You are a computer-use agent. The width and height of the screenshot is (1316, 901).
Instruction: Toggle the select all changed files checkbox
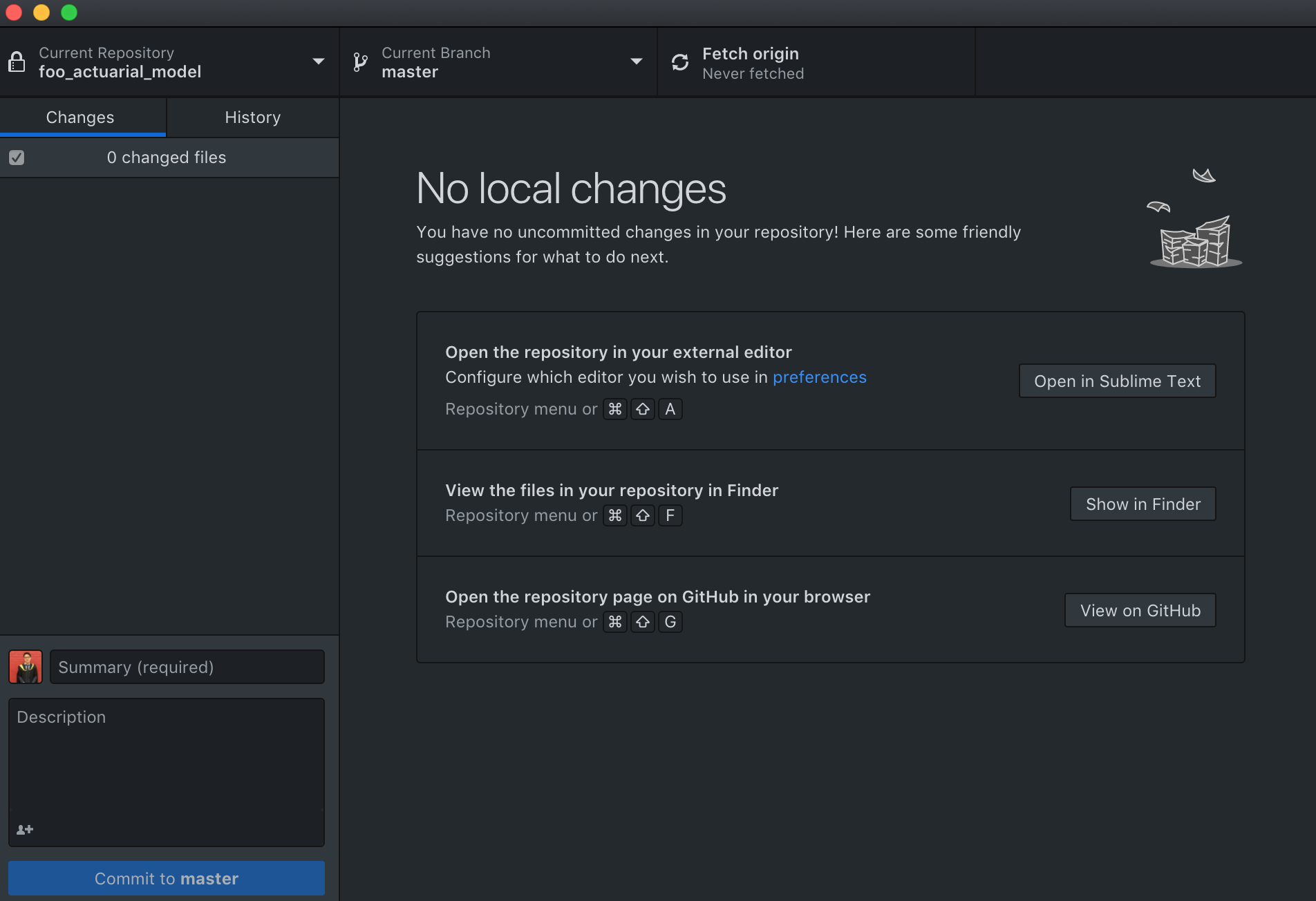click(x=17, y=158)
